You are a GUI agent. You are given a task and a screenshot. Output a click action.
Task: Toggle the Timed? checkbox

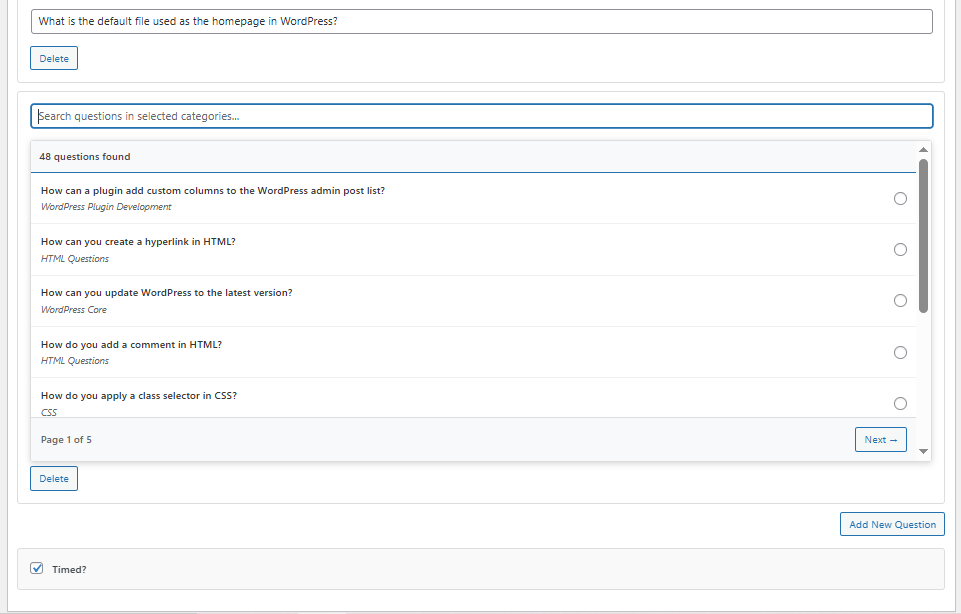(x=37, y=568)
